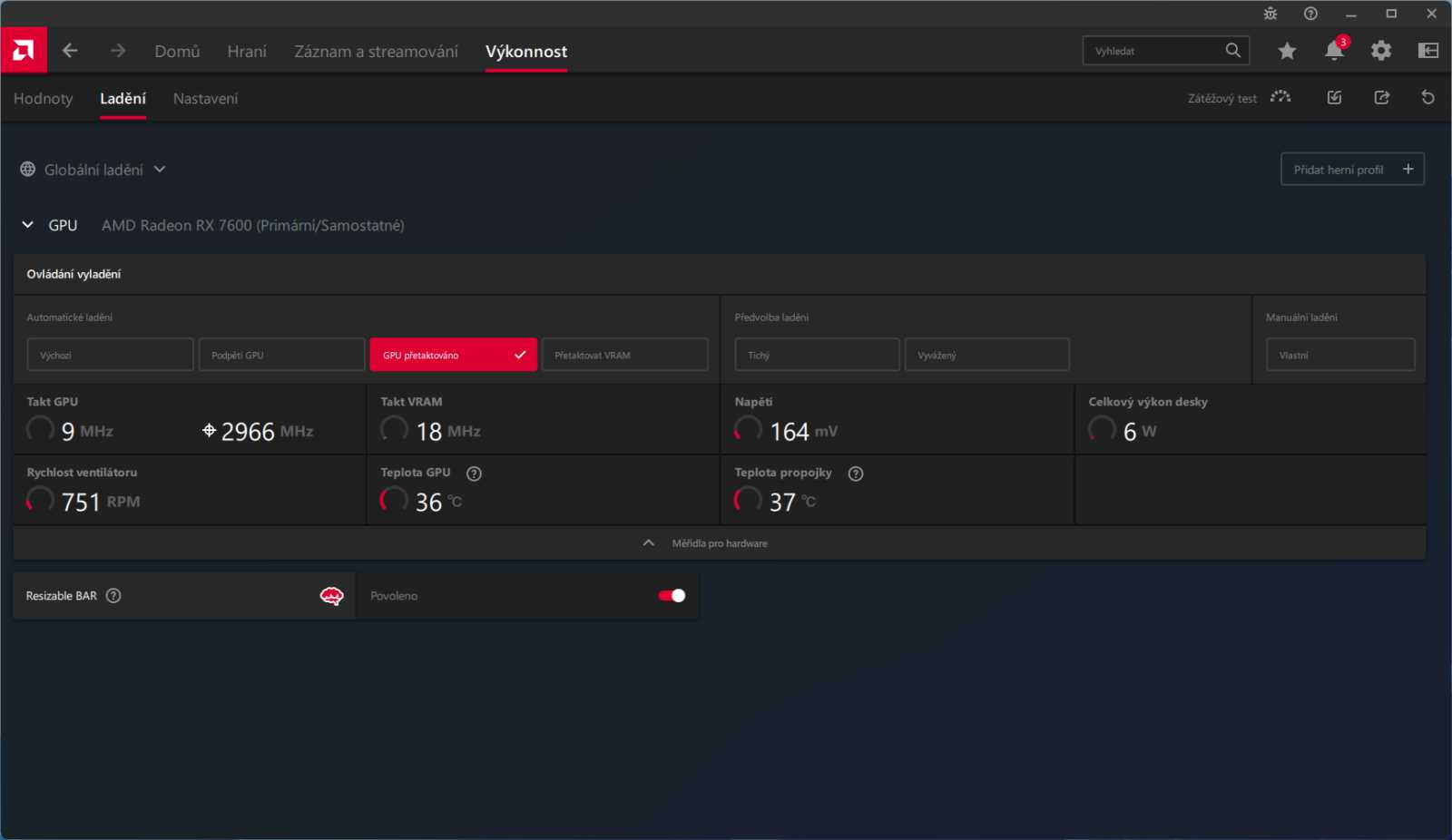Start the Zátěžový test stress test
This screenshot has height=840, width=1452.
pyautogui.click(x=1280, y=97)
